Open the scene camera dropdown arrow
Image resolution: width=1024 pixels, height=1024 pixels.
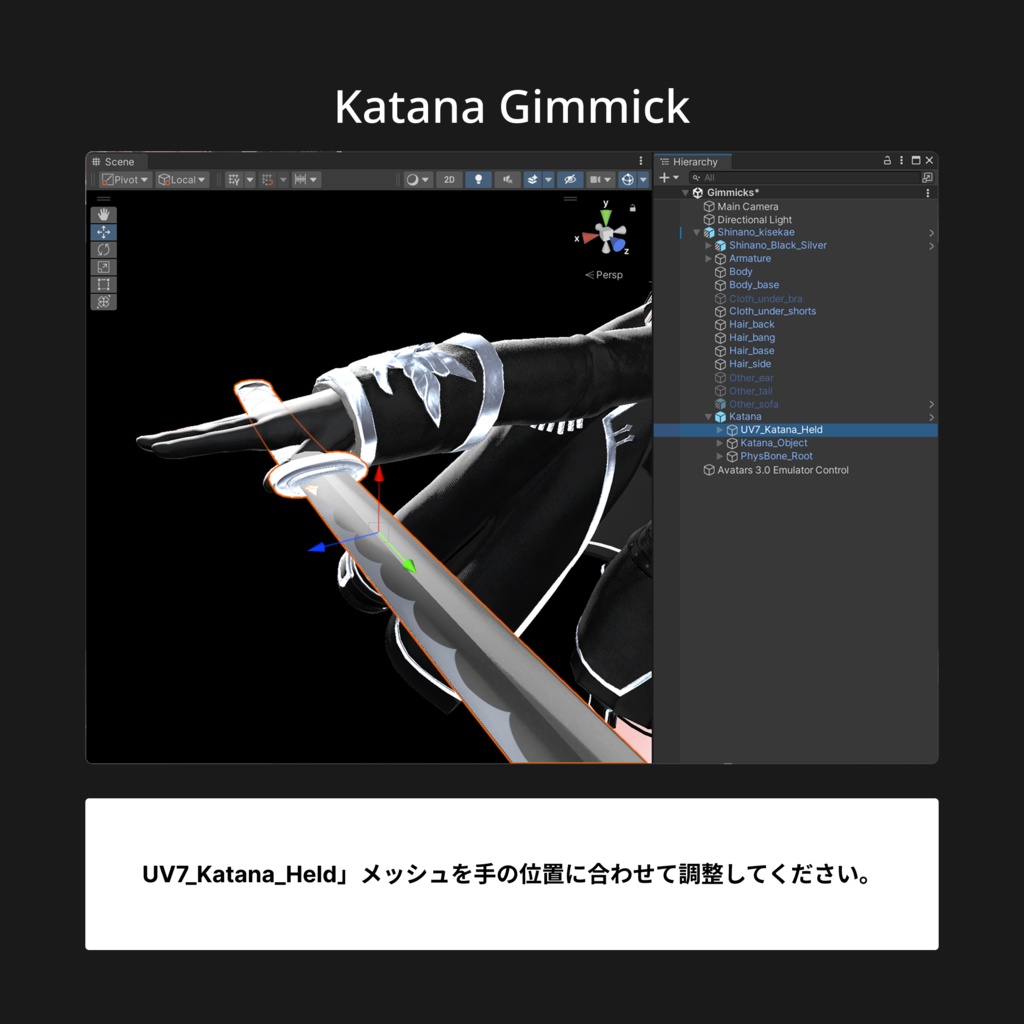[608, 180]
